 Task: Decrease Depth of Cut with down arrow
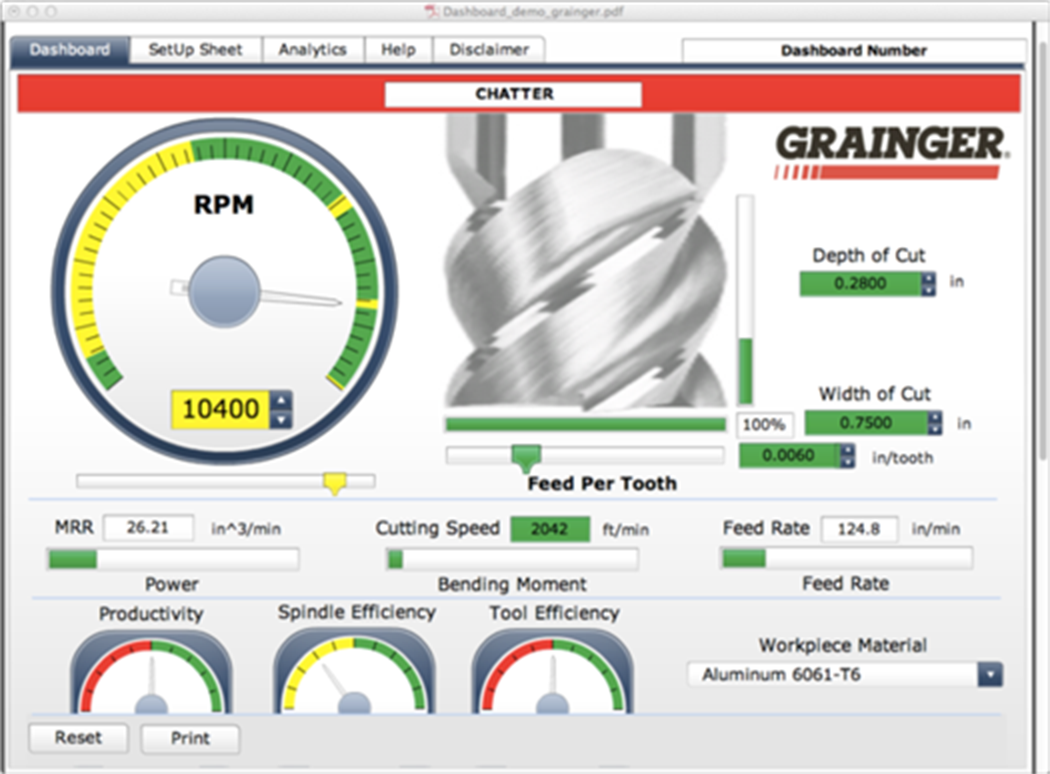pyautogui.click(x=928, y=289)
